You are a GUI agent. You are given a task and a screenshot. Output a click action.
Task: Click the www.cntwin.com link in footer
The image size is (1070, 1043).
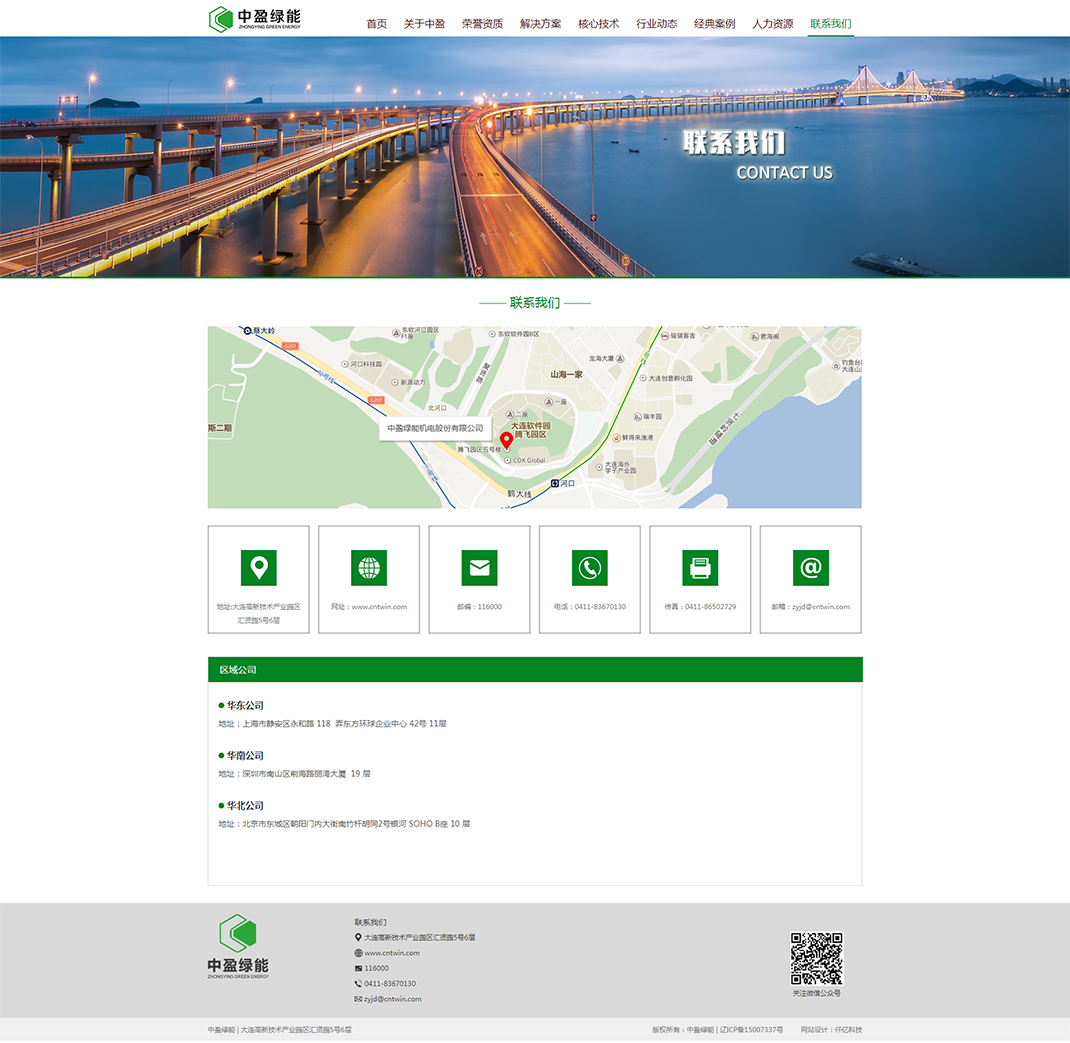point(391,953)
